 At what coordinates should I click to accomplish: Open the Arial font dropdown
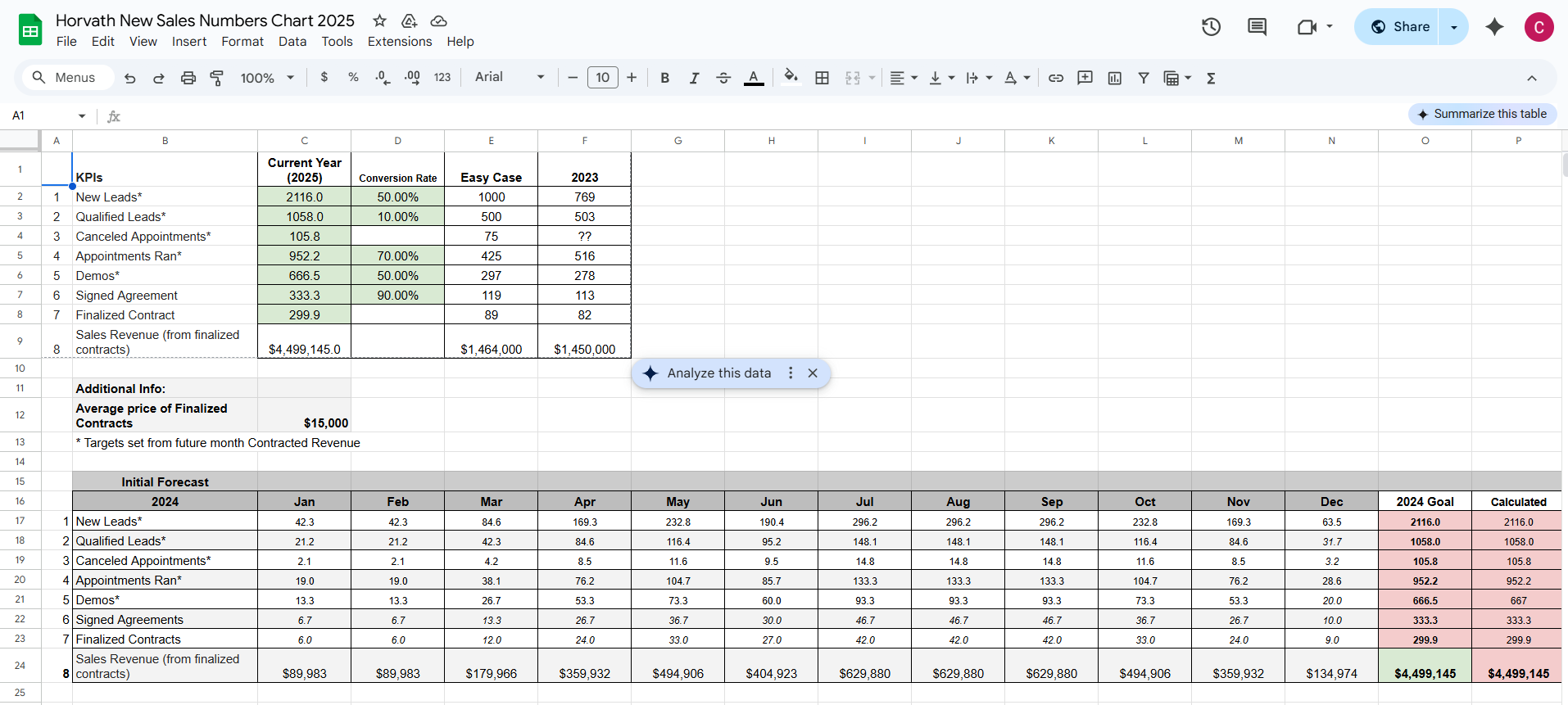pyautogui.click(x=510, y=77)
